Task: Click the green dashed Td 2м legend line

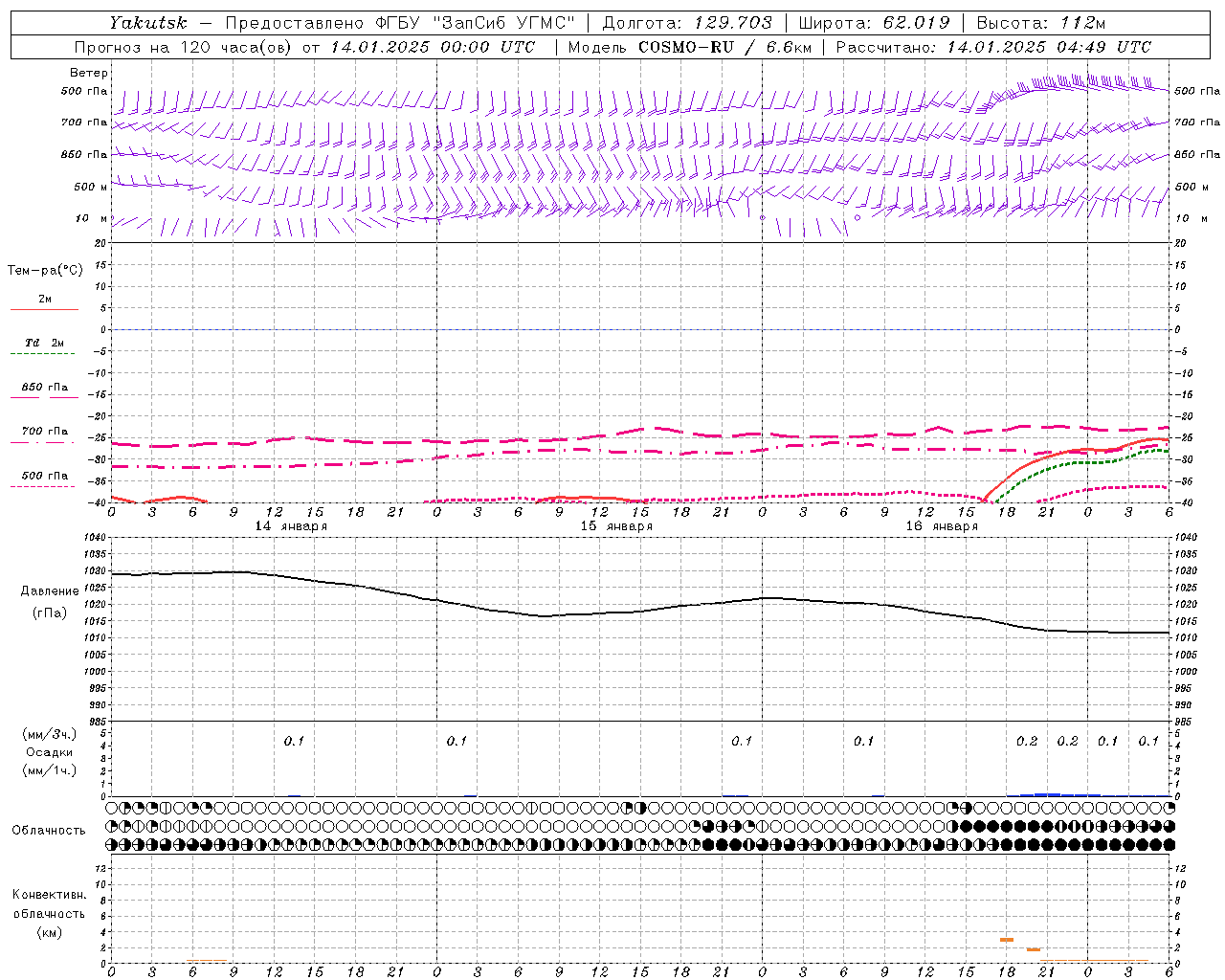Action: pos(42,354)
